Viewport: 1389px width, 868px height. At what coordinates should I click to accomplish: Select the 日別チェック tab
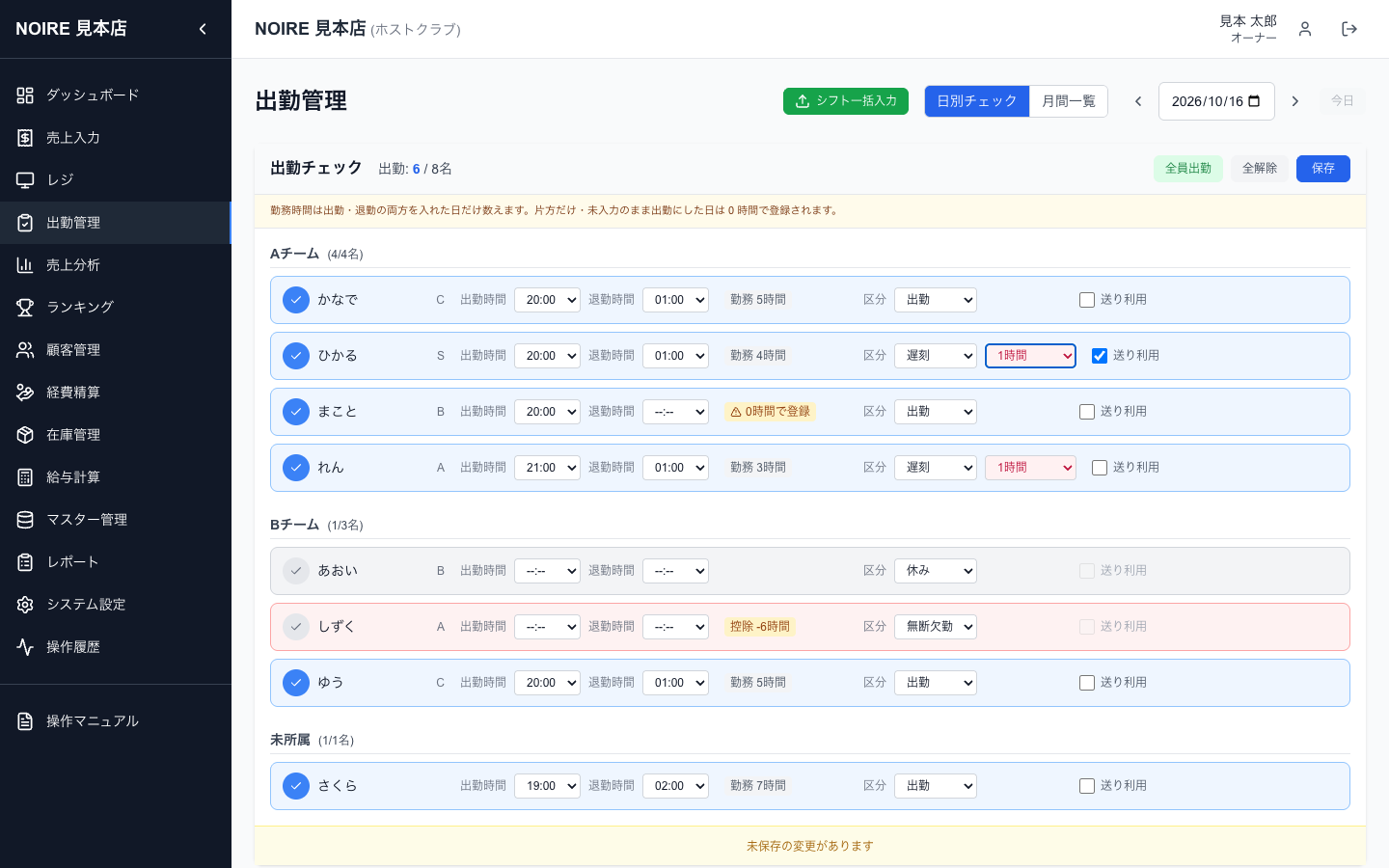(977, 101)
